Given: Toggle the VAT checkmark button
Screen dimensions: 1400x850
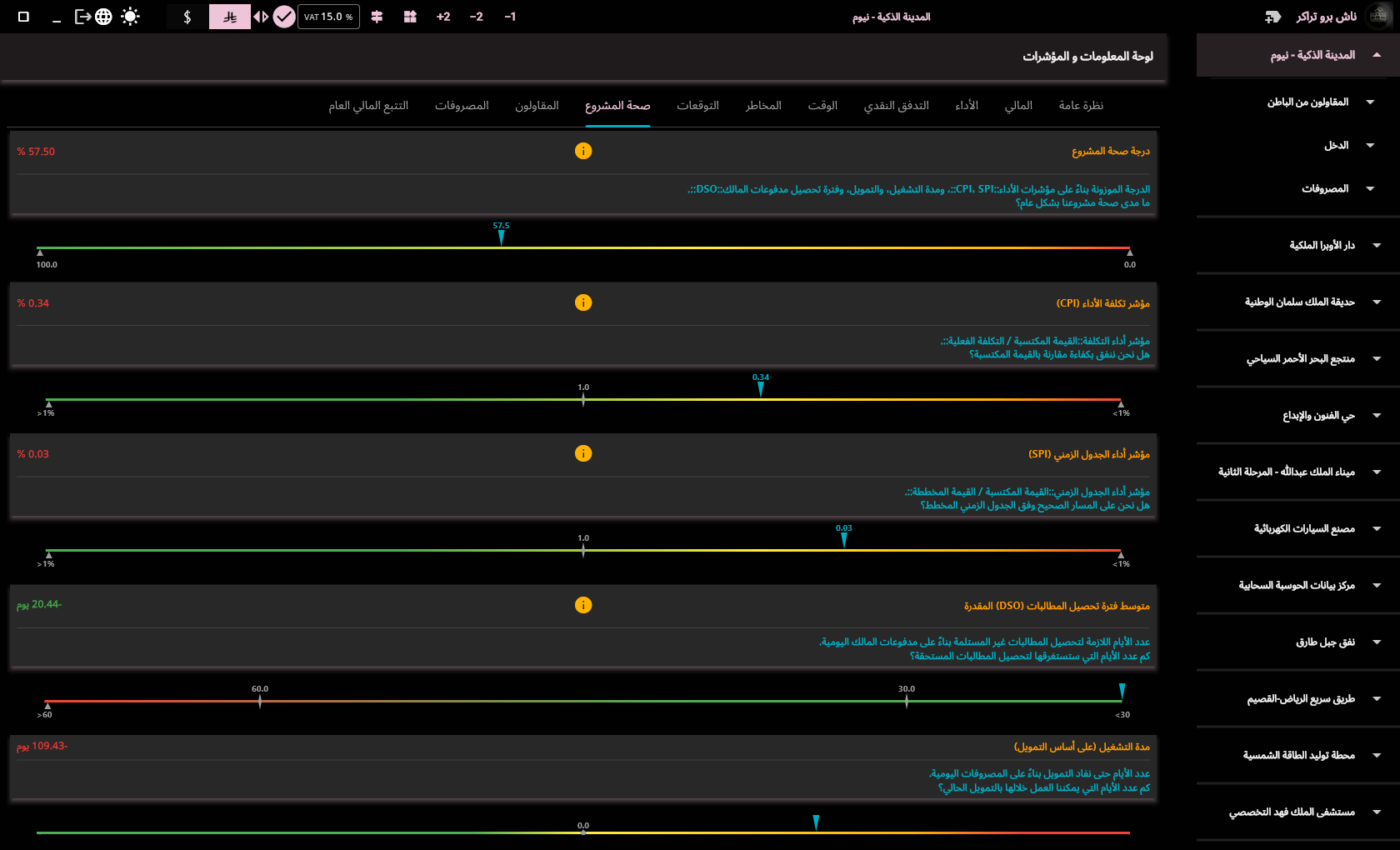Looking at the screenshot, I should [x=284, y=17].
